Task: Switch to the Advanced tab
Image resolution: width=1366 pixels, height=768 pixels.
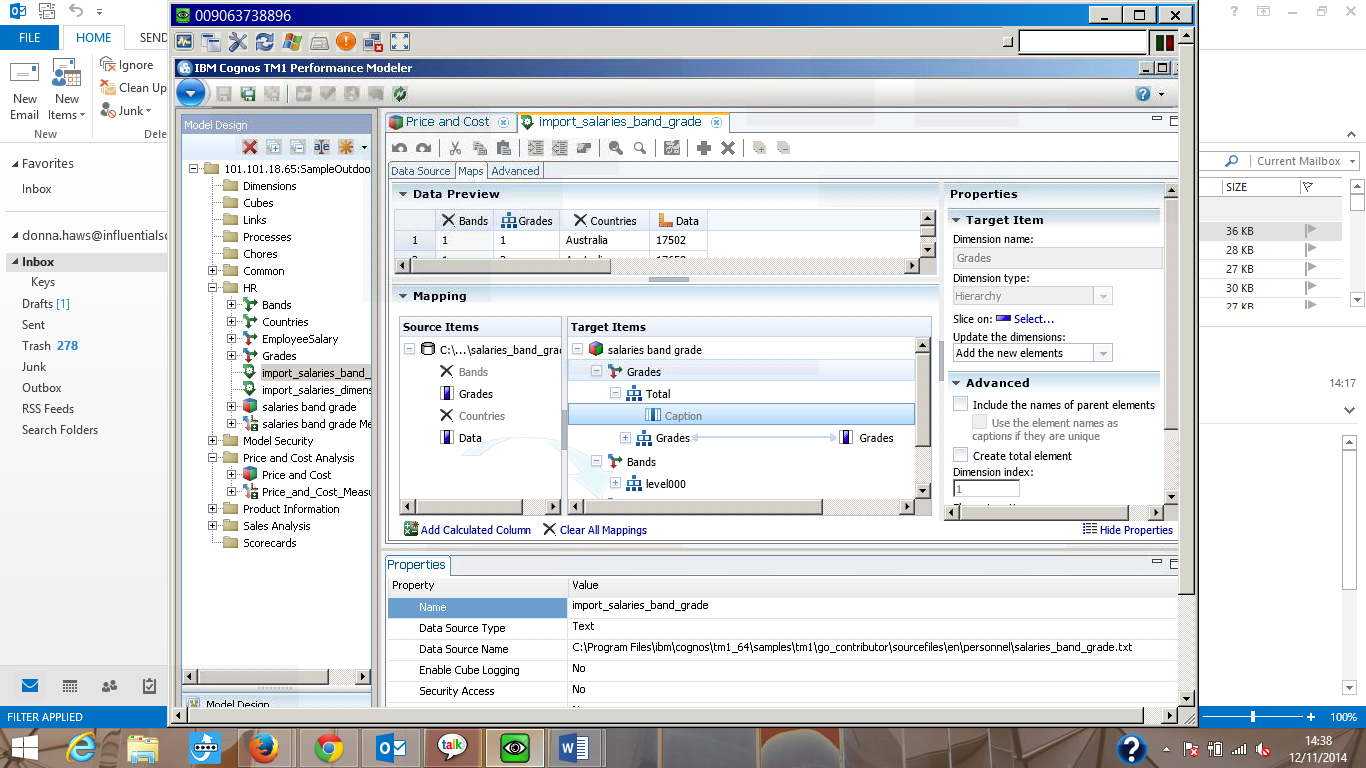Action: pos(516,171)
